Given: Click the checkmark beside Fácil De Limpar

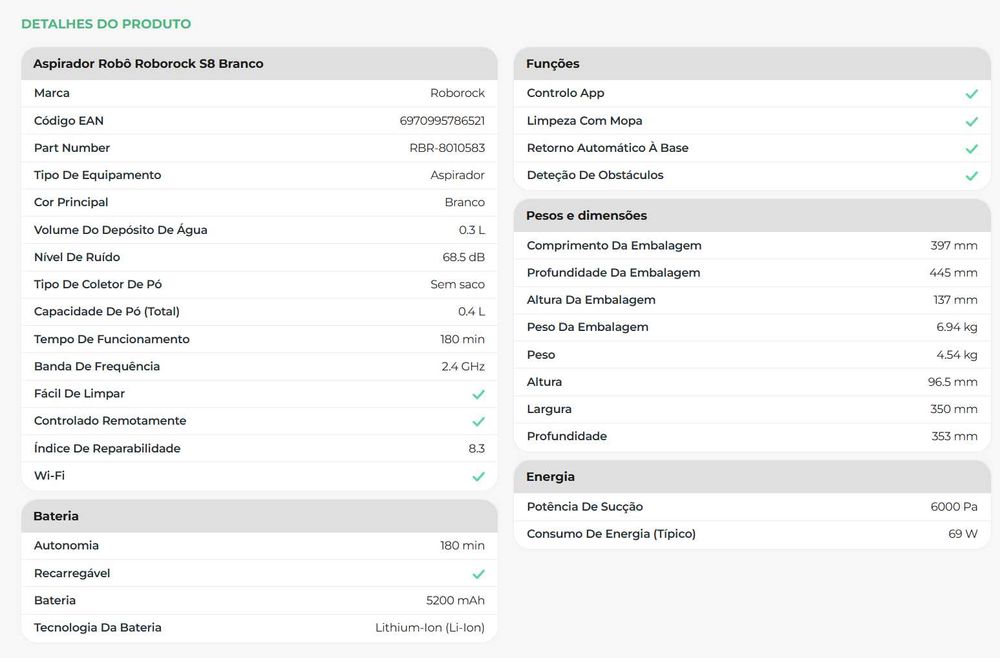Looking at the screenshot, I should (478, 394).
